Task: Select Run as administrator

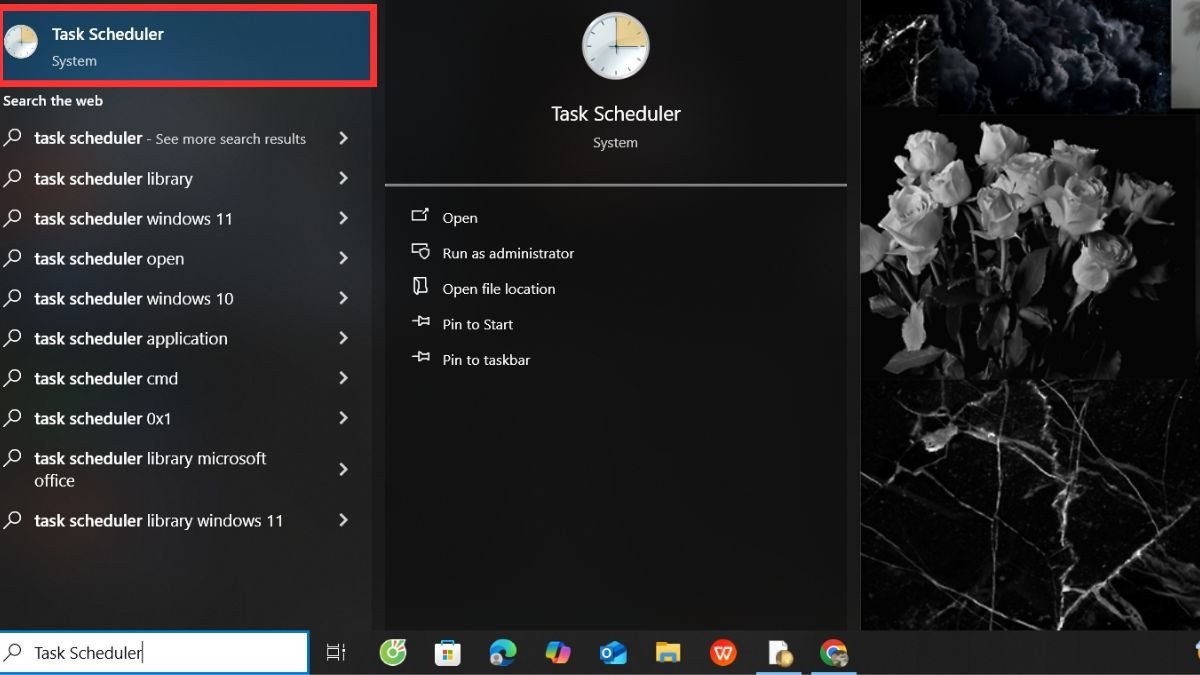Action: click(x=508, y=253)
